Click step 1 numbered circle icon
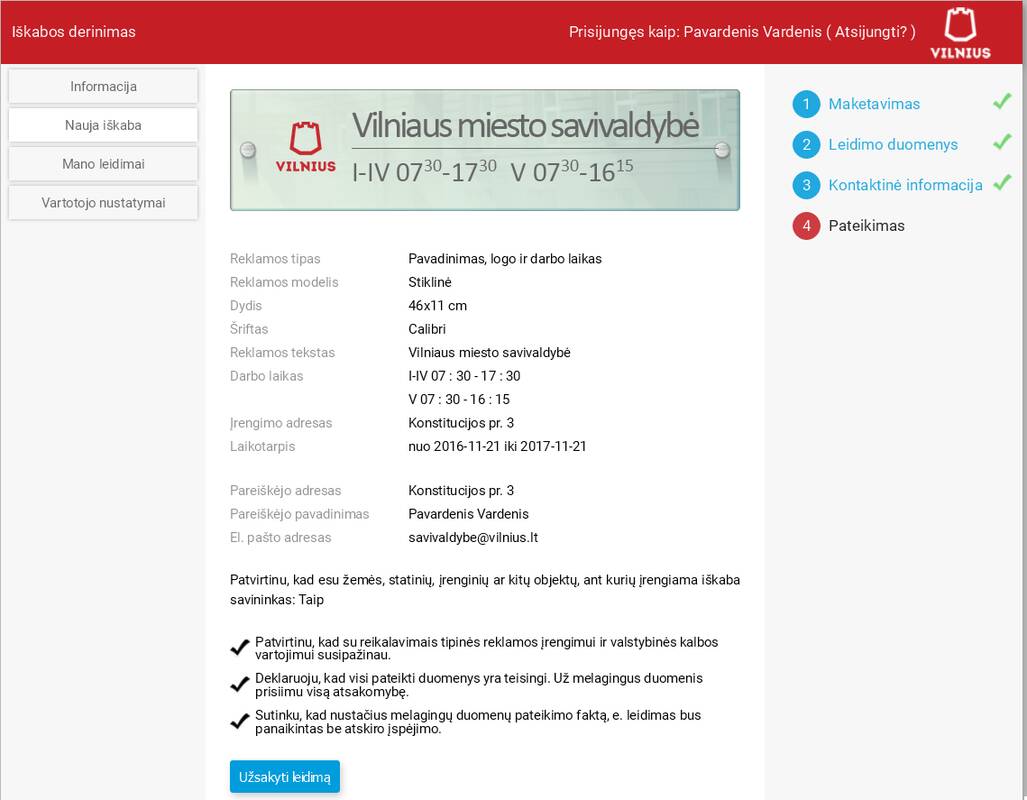The image size is (1027, 800). point(806,104)
